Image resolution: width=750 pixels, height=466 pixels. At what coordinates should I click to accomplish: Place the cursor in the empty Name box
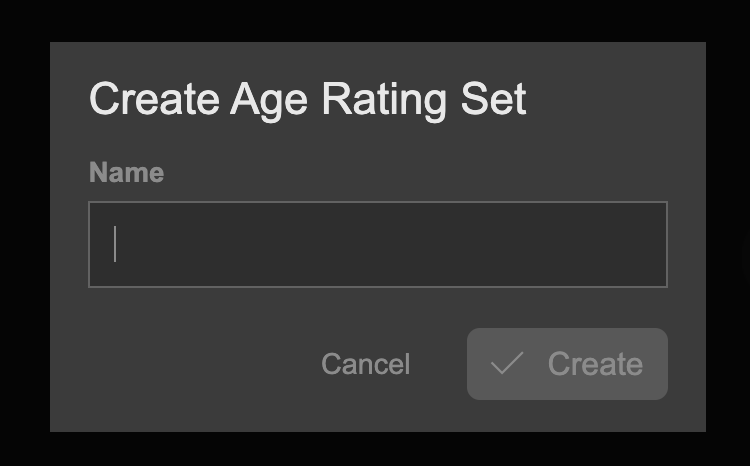click(x=377, y=245)
